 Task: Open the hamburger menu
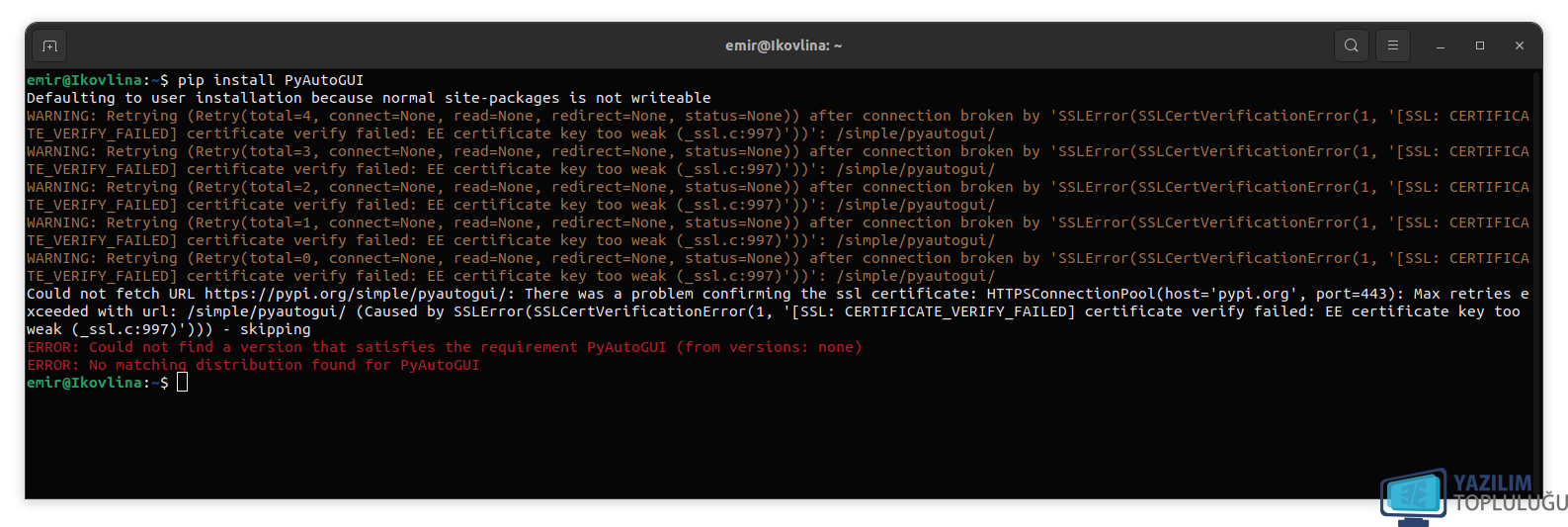click(x=1392, y=45)
